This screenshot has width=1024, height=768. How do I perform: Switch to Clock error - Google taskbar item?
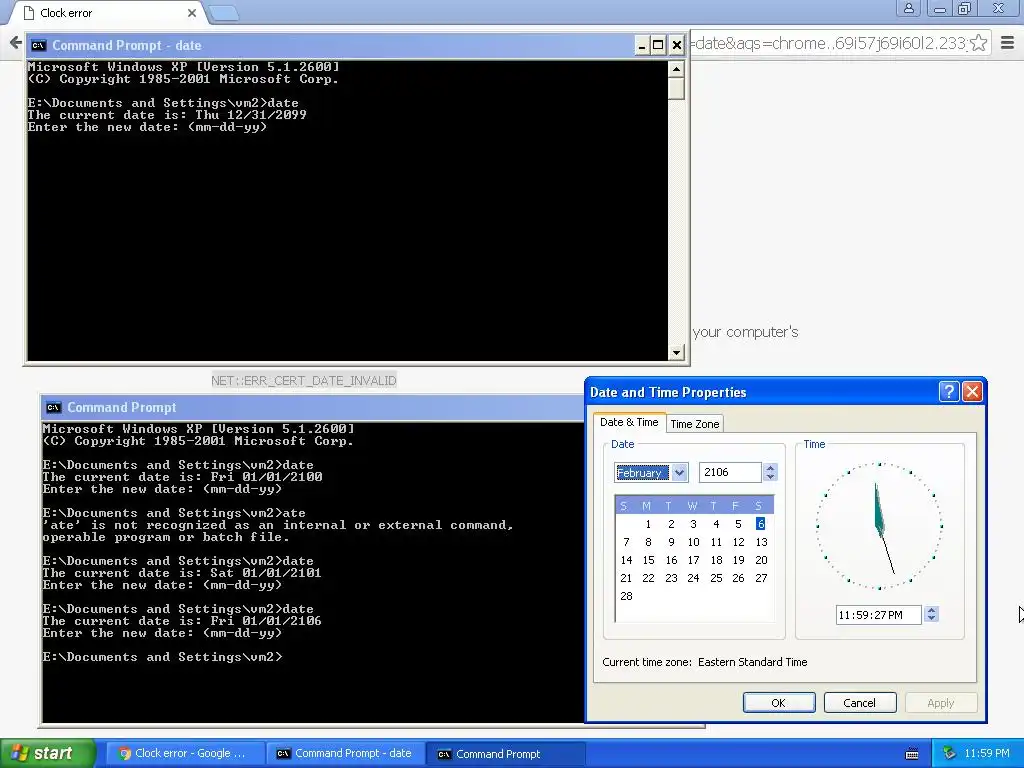click(x=184, y=754)
